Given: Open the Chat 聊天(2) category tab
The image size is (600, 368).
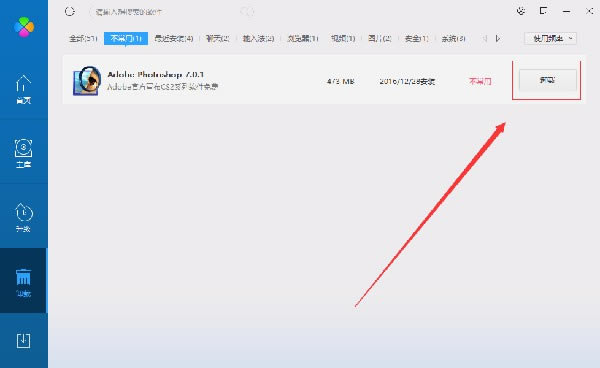Looking at the screenshot, I should tap(217, 39).
